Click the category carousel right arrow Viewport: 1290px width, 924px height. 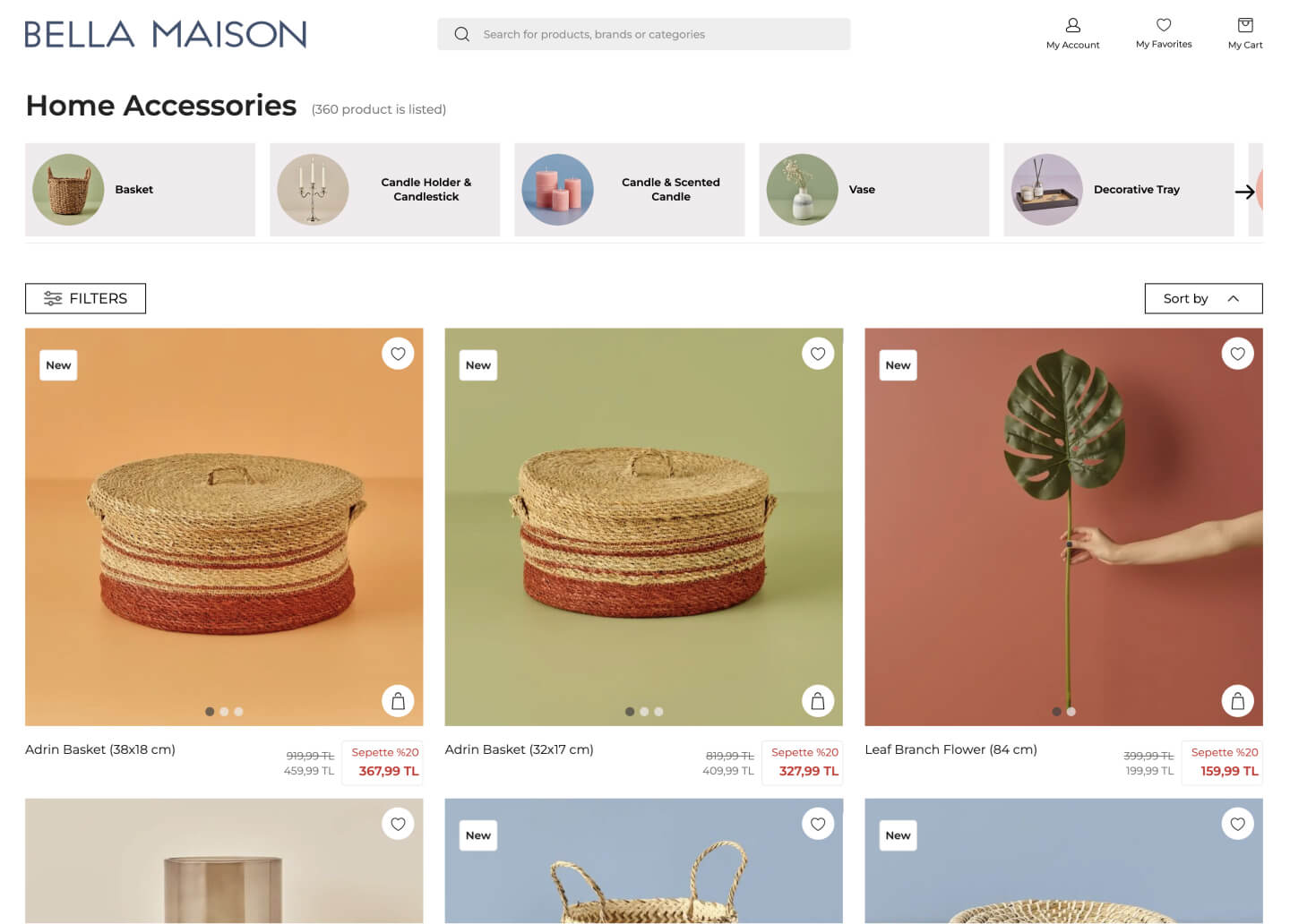1244,192
